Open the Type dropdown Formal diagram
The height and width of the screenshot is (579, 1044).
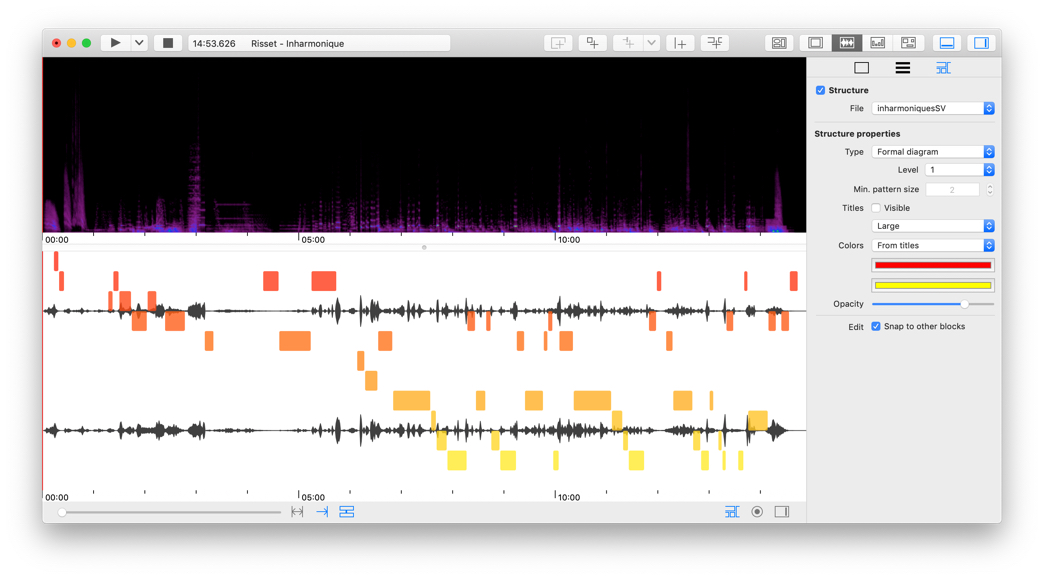pyautogui.click(x=933, y=152)
